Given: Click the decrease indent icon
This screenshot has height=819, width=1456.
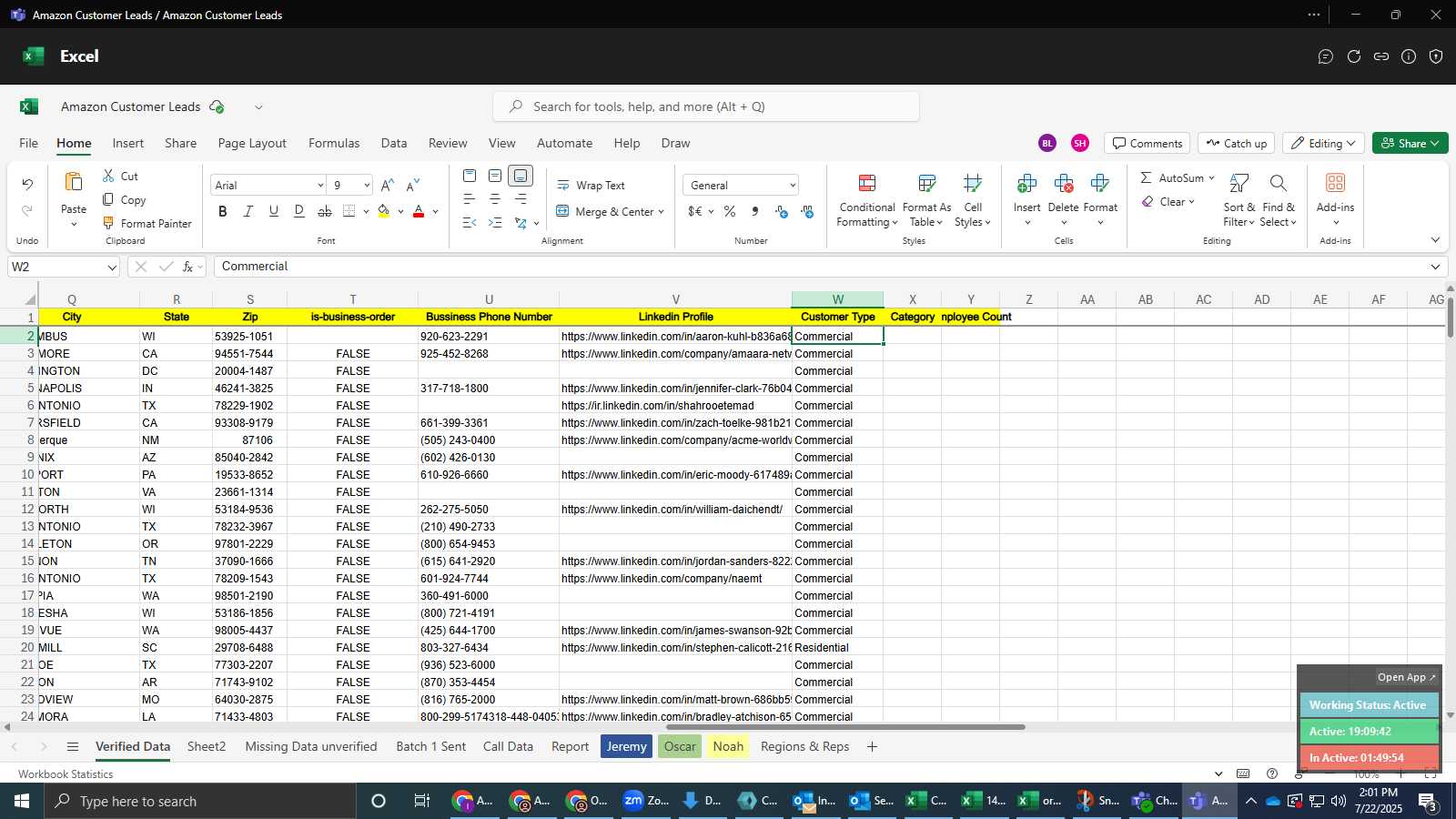Looking at the screenshot, I should pos(470,223).
